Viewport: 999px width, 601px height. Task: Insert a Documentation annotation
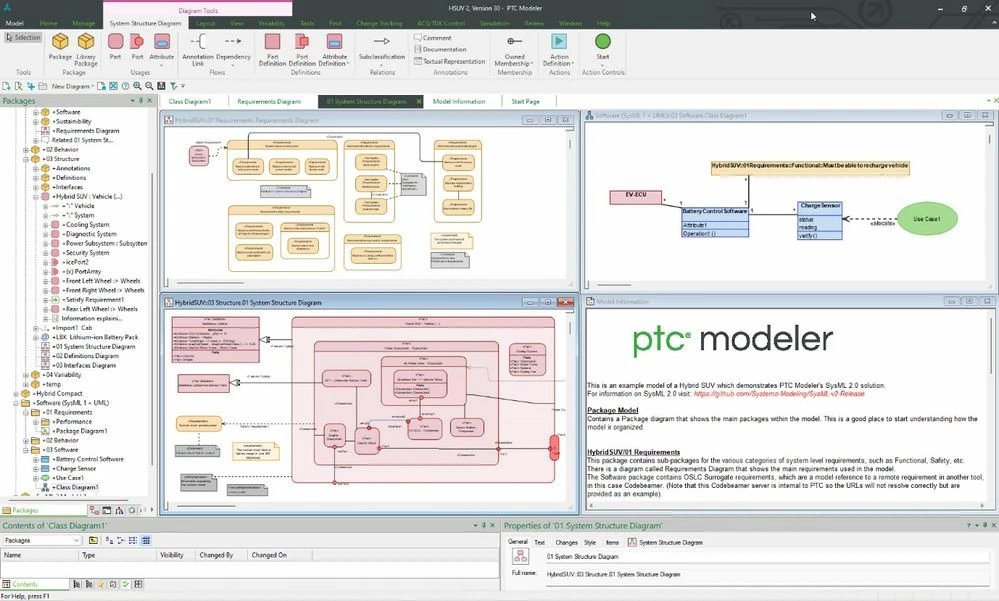tap(440, 49)
